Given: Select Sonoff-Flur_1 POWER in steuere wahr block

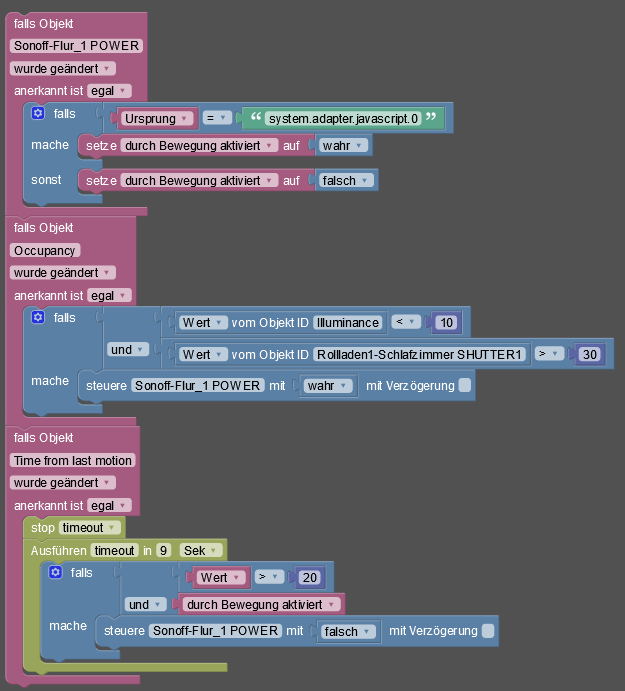Looking at the screenshot, I should [197, 385].
